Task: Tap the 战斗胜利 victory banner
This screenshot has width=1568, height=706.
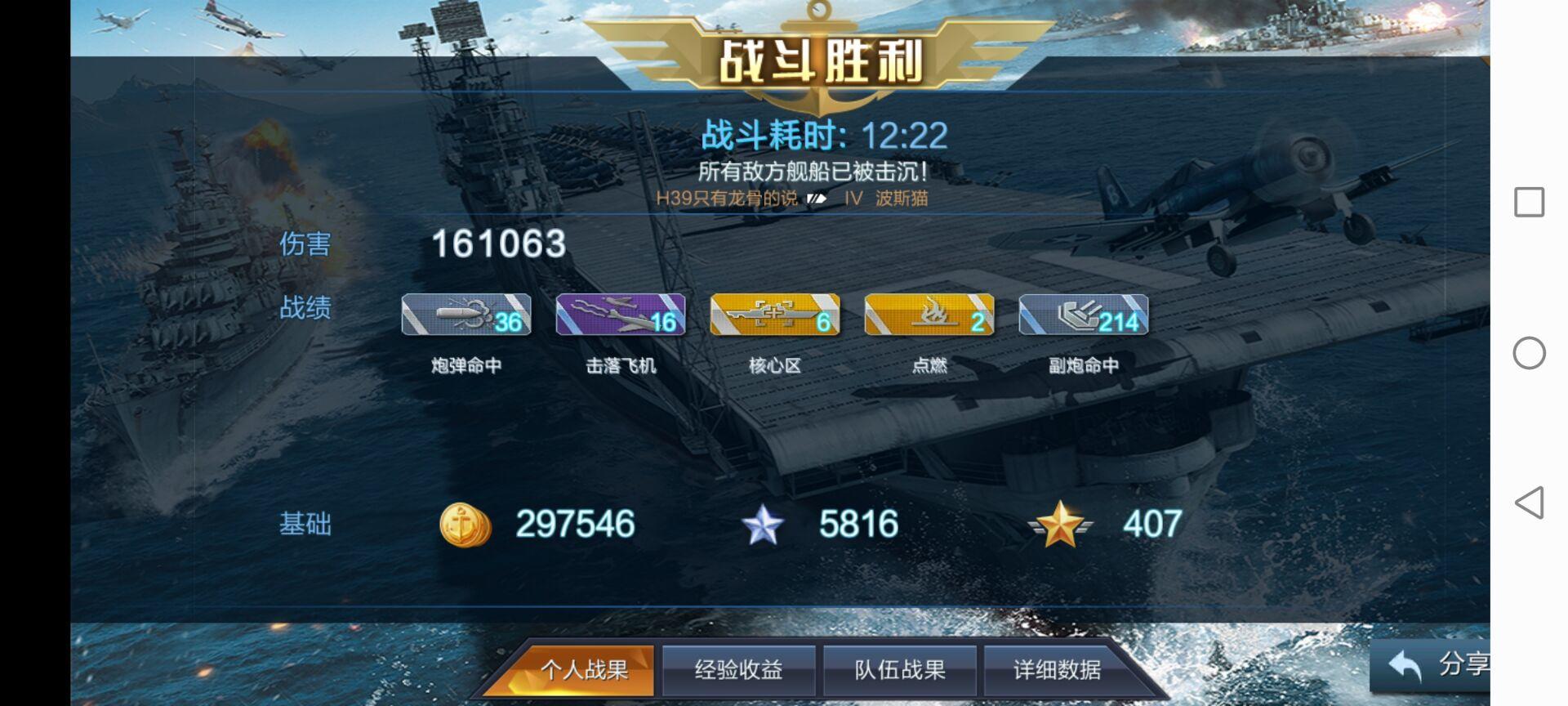Action: click(820, 61)
